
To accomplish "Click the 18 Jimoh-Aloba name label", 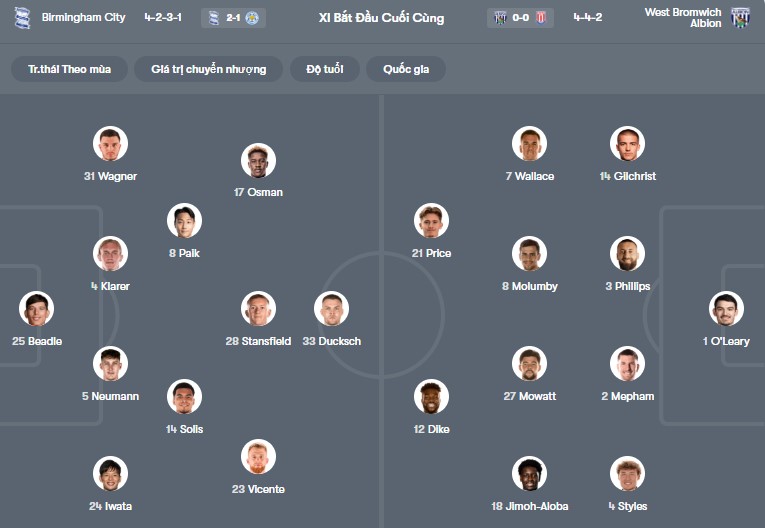I will 528,506.
